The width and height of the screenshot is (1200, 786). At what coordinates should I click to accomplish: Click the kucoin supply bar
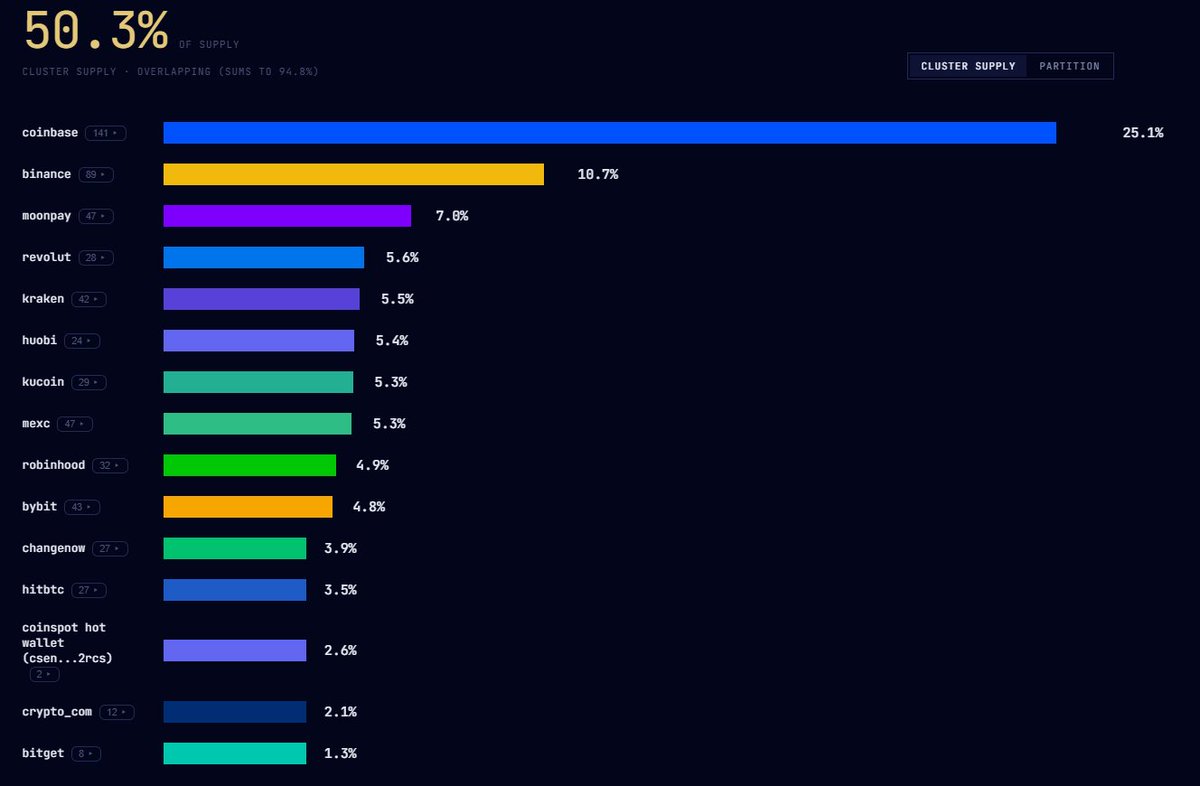point(258,382)
